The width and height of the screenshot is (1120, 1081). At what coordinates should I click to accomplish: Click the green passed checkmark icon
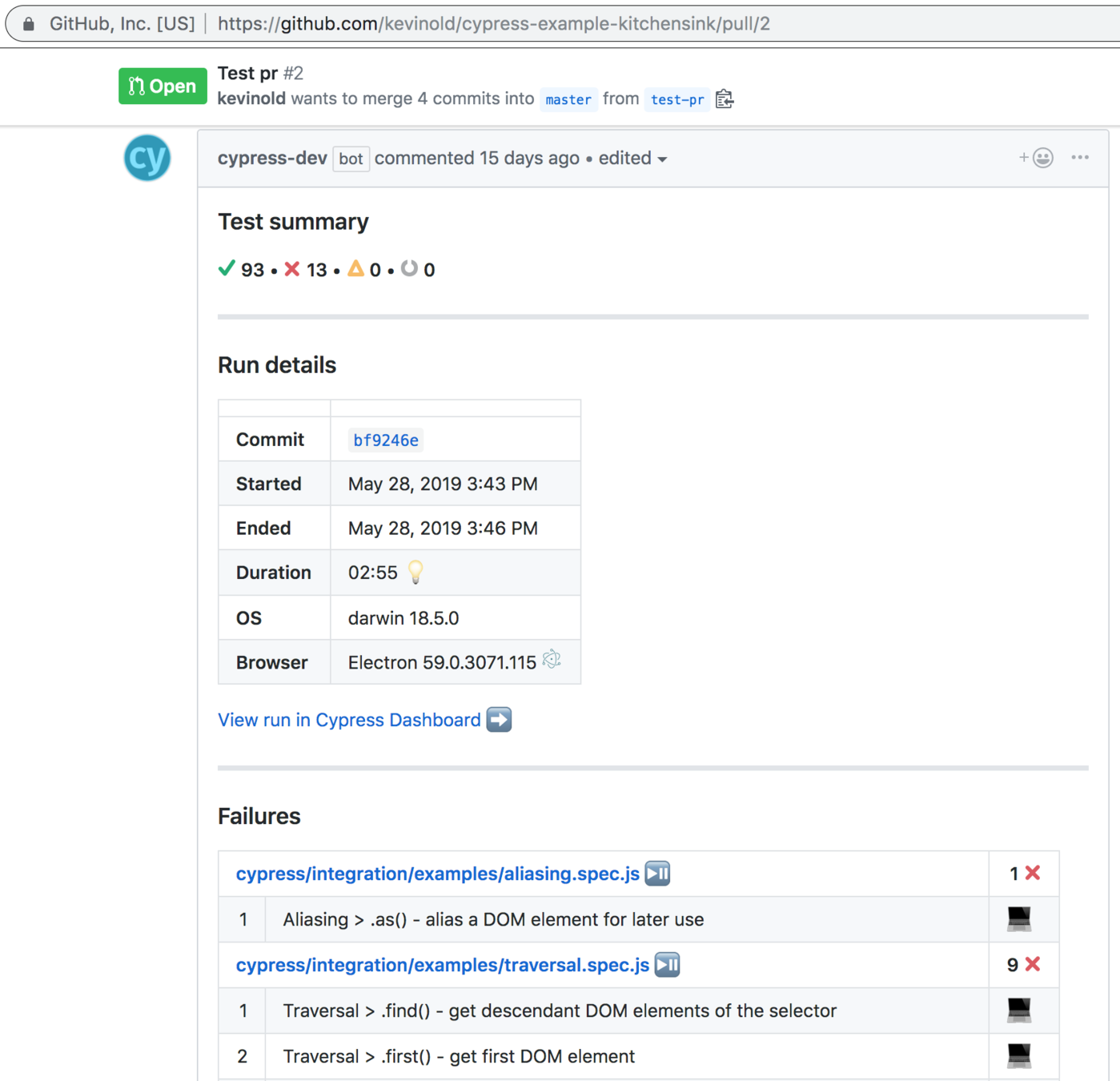coord(227,268)
